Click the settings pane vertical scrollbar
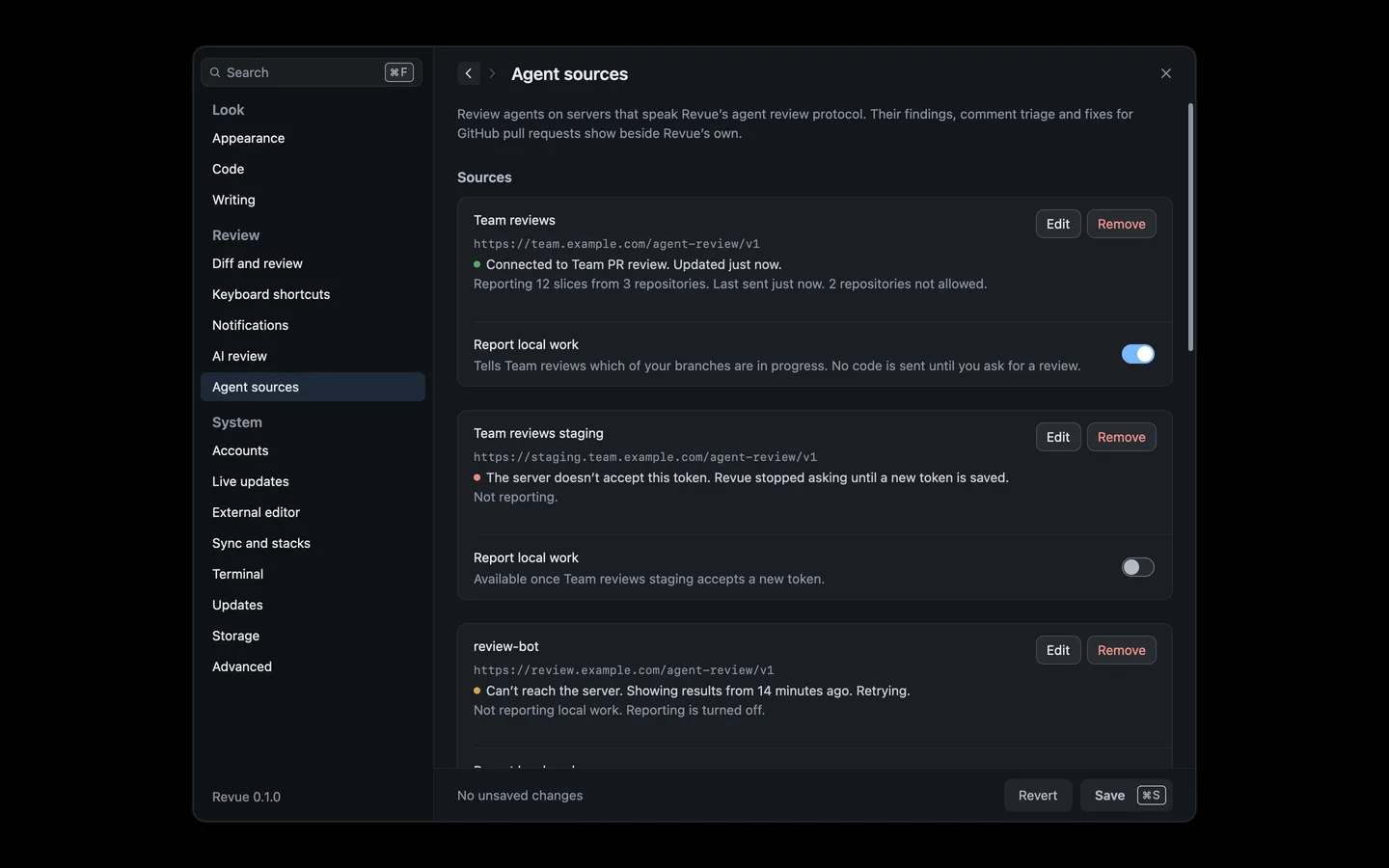Viewport: 1389px width, 868px height. tap(1190, 228)
